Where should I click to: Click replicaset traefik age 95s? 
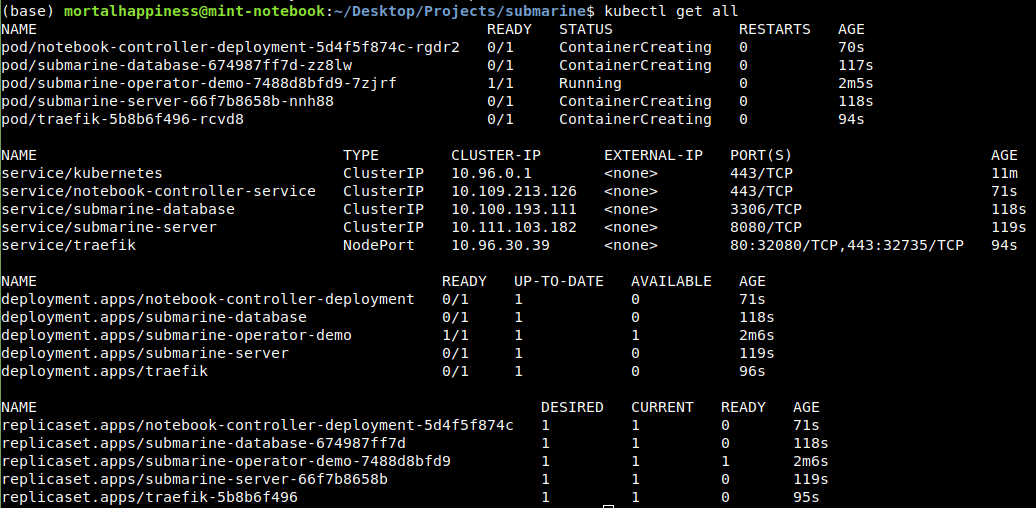pos(806,497)
